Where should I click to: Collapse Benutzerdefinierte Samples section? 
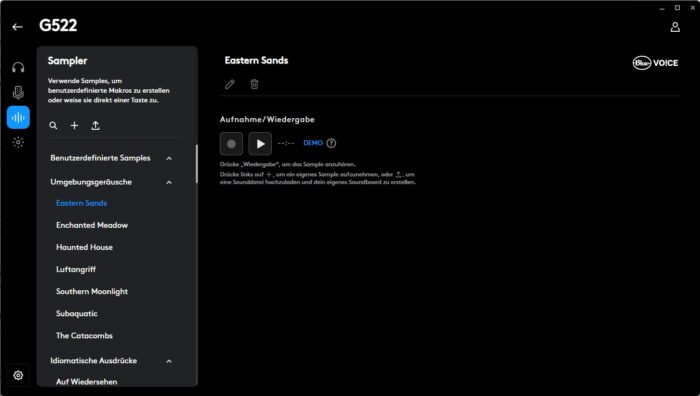point(169,158)
